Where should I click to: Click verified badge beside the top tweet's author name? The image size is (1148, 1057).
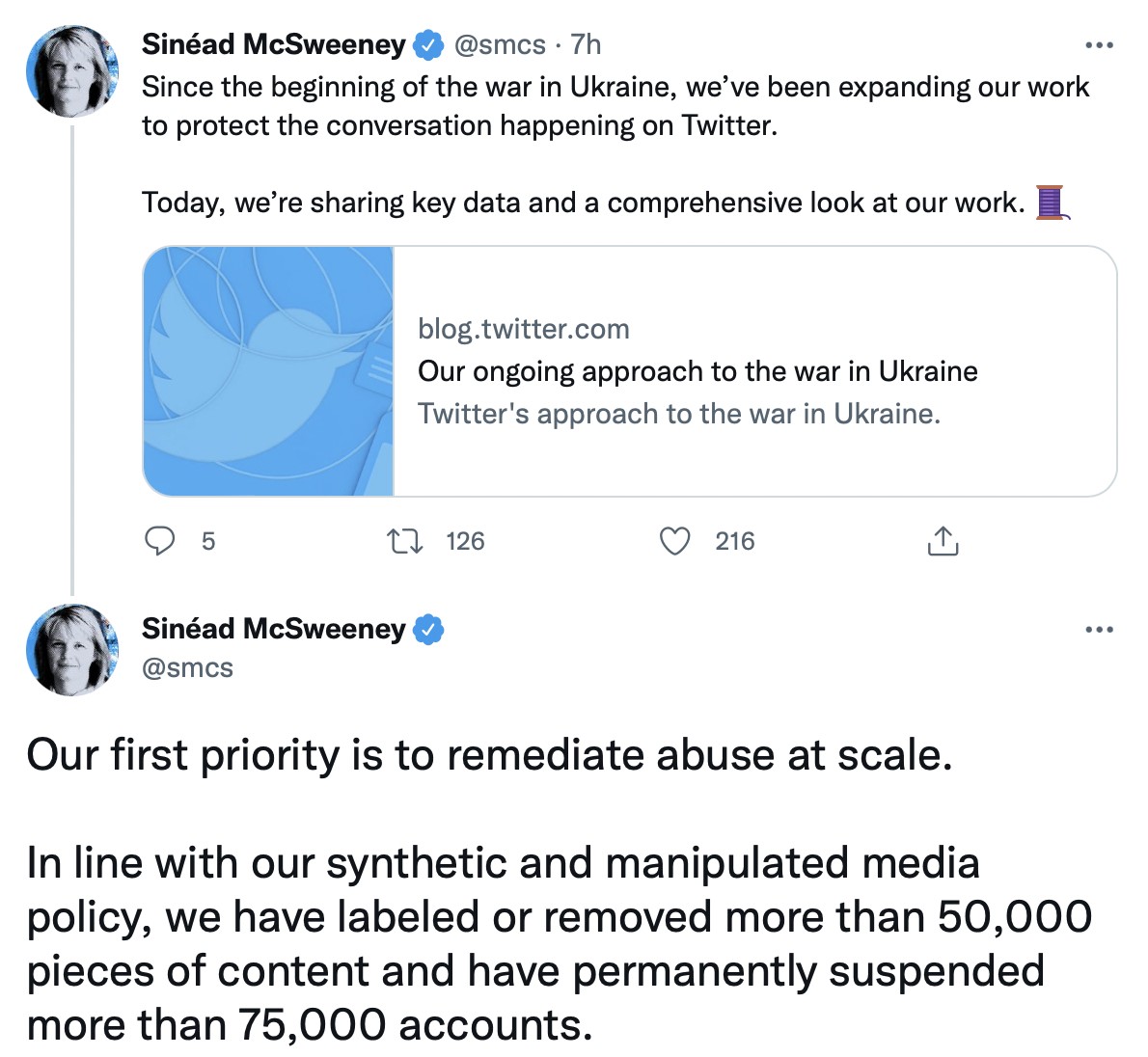pos(428,44)
